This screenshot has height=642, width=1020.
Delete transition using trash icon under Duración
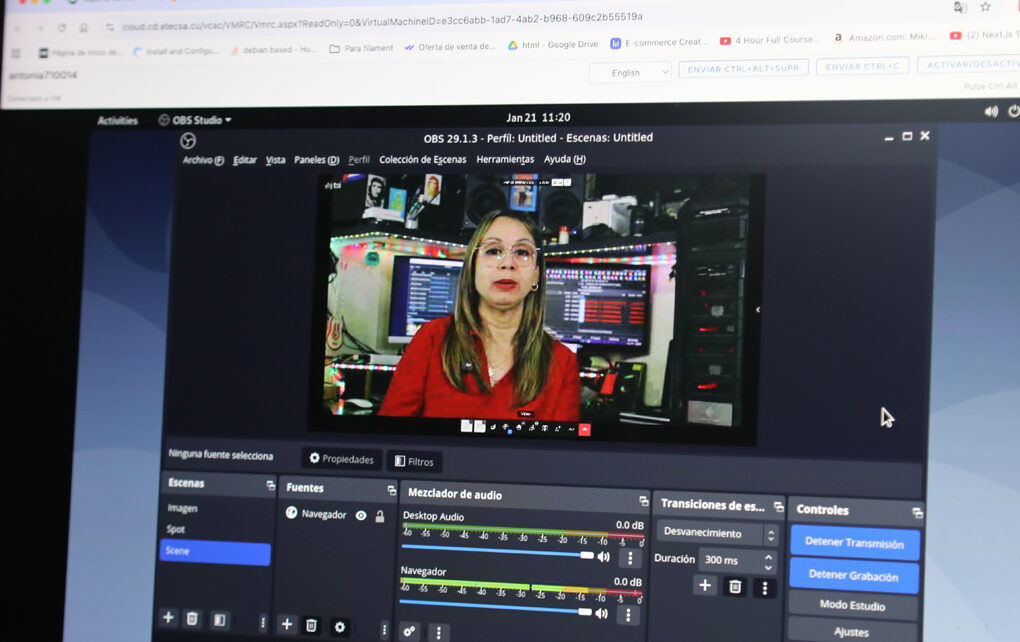[735, 587]
